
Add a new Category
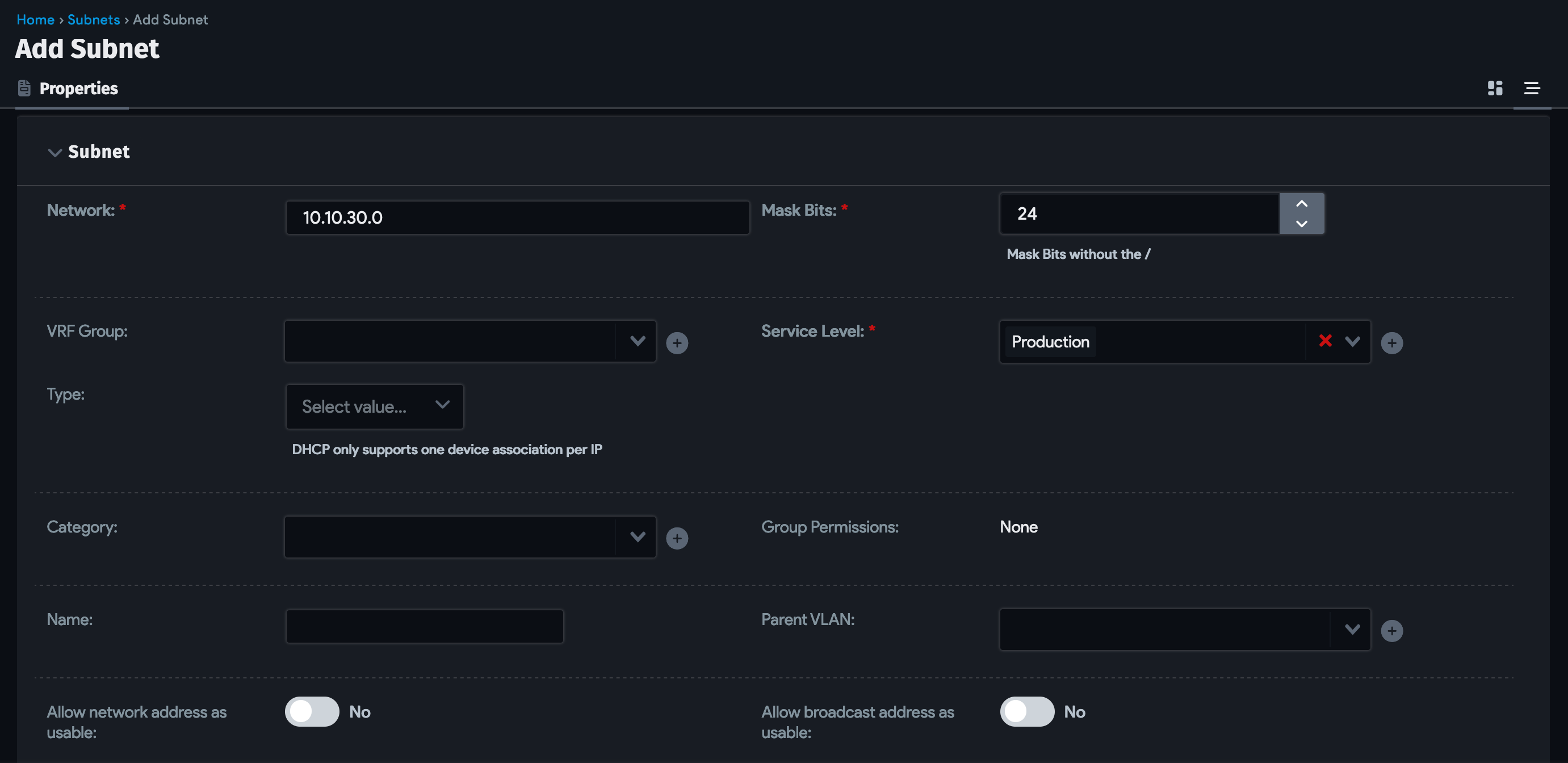[x=677, y=538]
